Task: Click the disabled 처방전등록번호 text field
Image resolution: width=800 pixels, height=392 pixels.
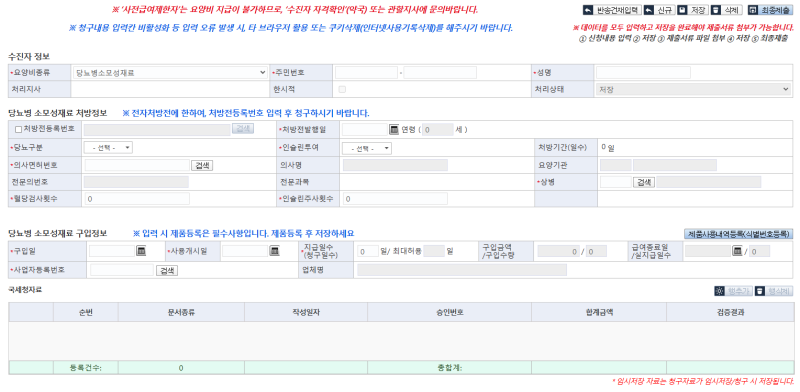Action: 157,130
